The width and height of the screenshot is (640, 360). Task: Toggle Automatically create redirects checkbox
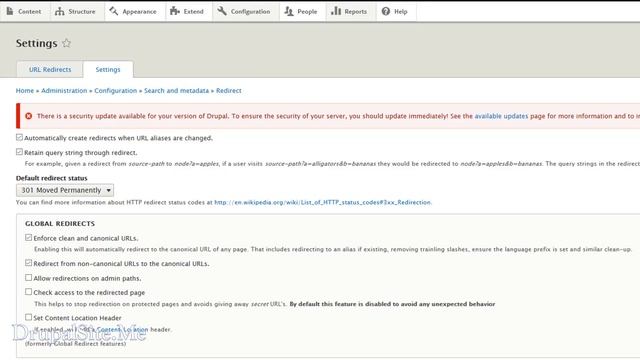pos(19,138)
